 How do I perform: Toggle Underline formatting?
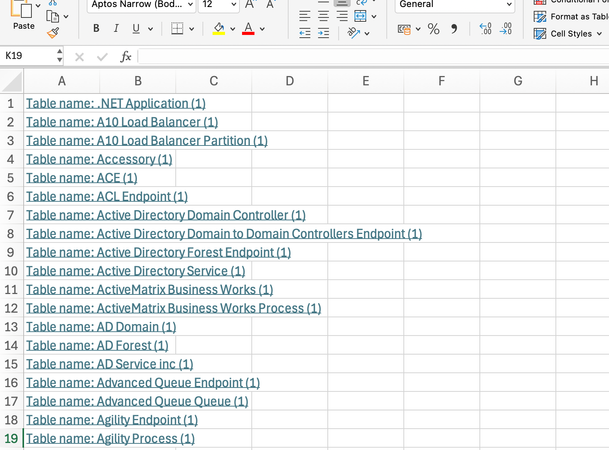tap(136, 28)
